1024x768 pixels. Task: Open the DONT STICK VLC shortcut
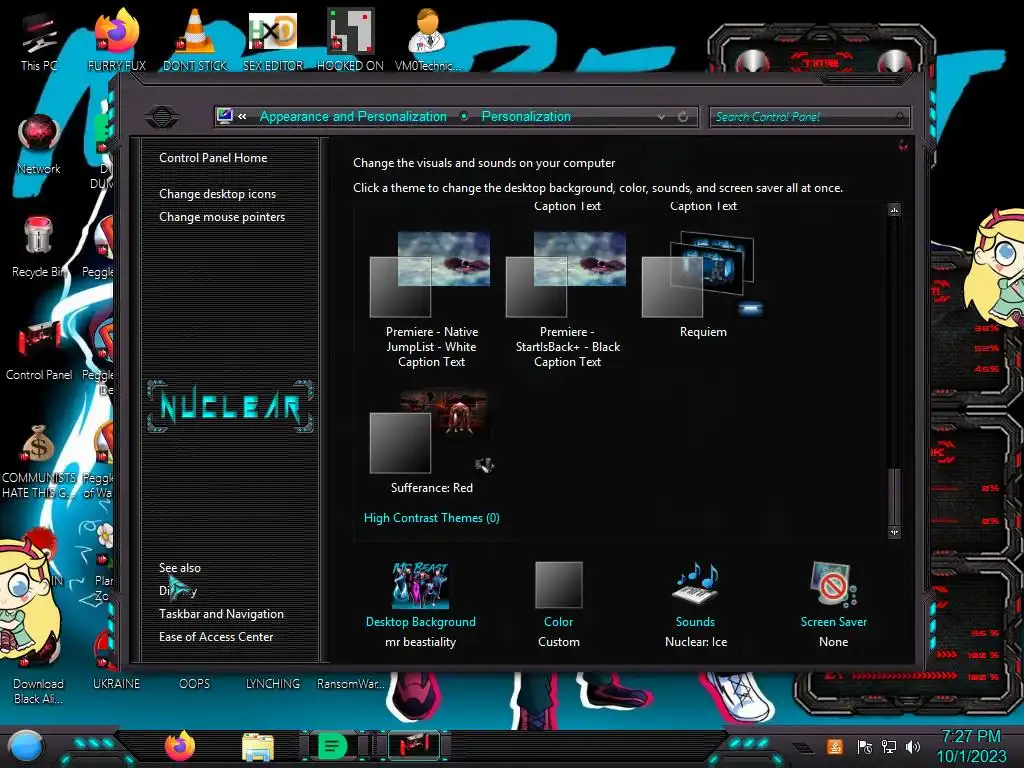195,41
